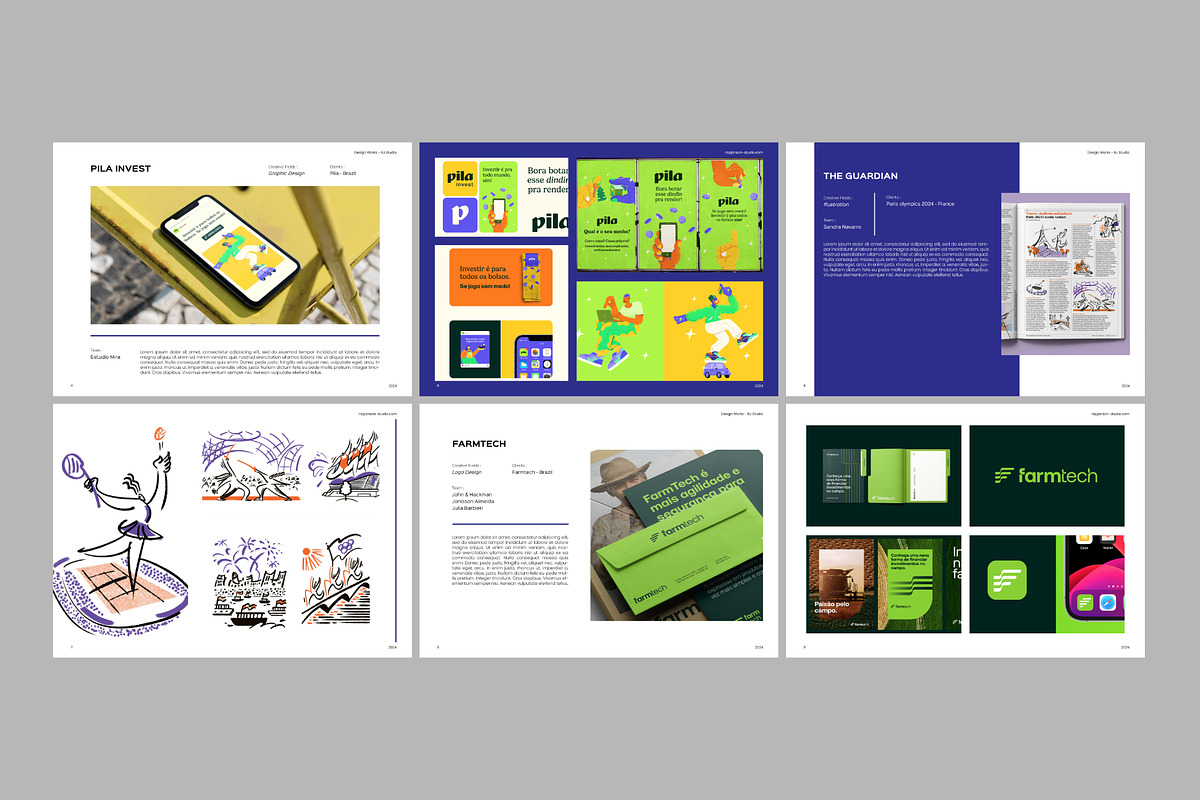
Task: Open the green farmtech envelope mockup photo
Action: [x=676, y=535]
